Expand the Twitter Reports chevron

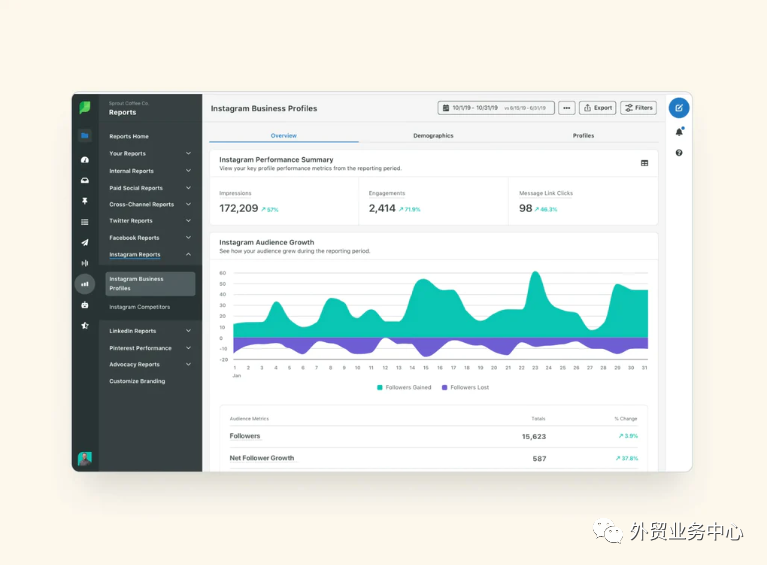coord(189,221)
